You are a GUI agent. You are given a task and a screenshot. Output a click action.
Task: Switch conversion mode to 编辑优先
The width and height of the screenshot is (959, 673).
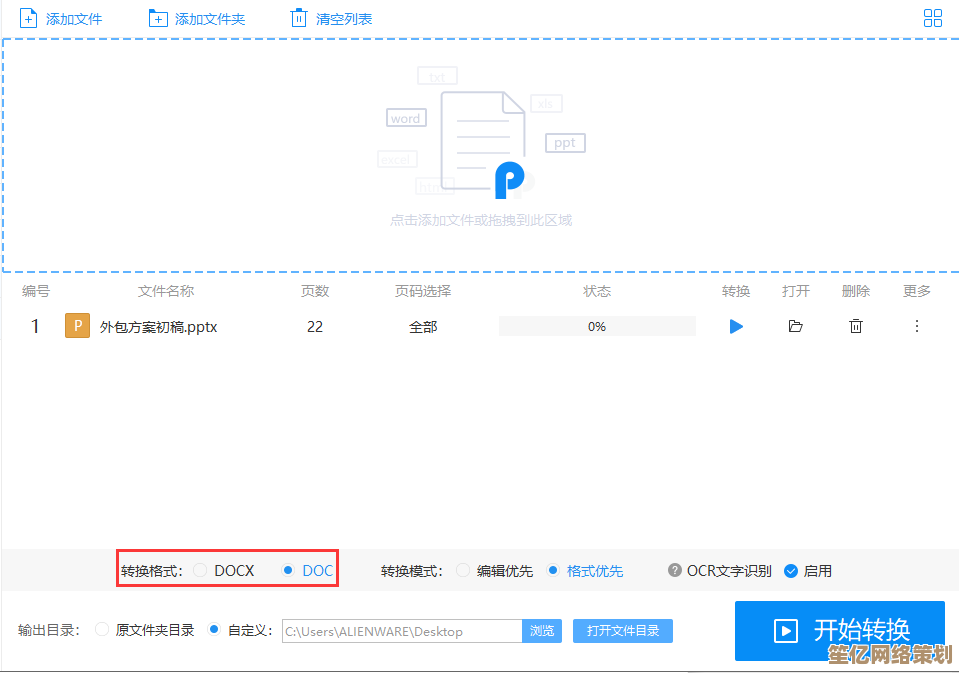coord(462,570)
